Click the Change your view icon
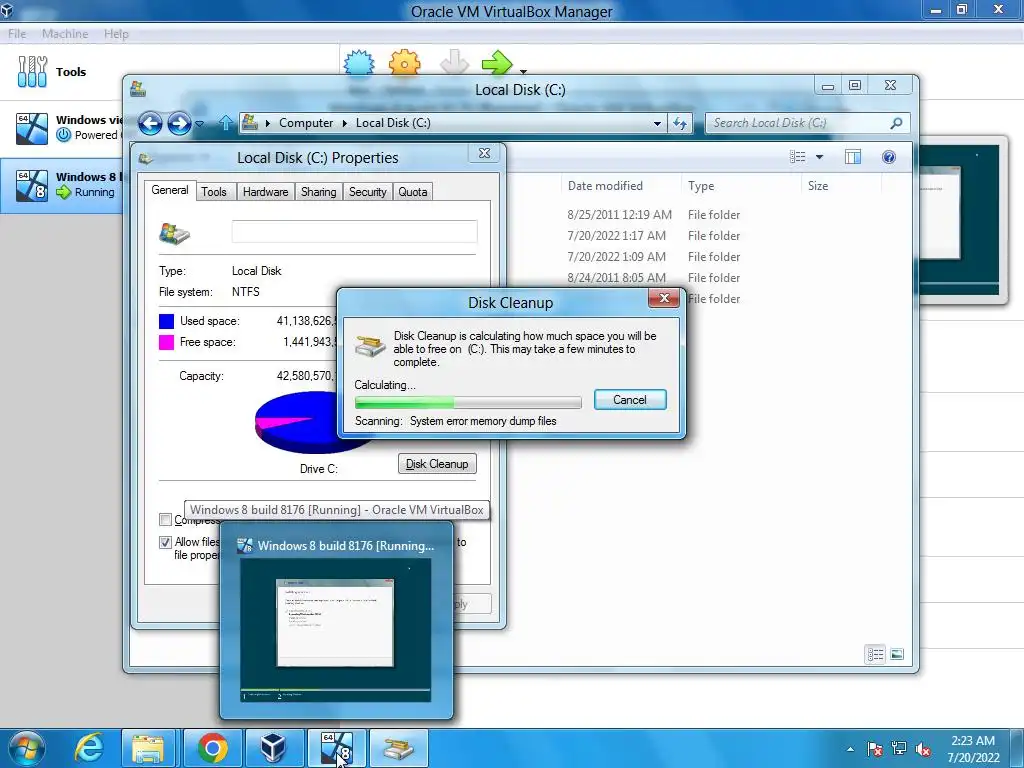Screen dimensions: 1024x768 797,157
